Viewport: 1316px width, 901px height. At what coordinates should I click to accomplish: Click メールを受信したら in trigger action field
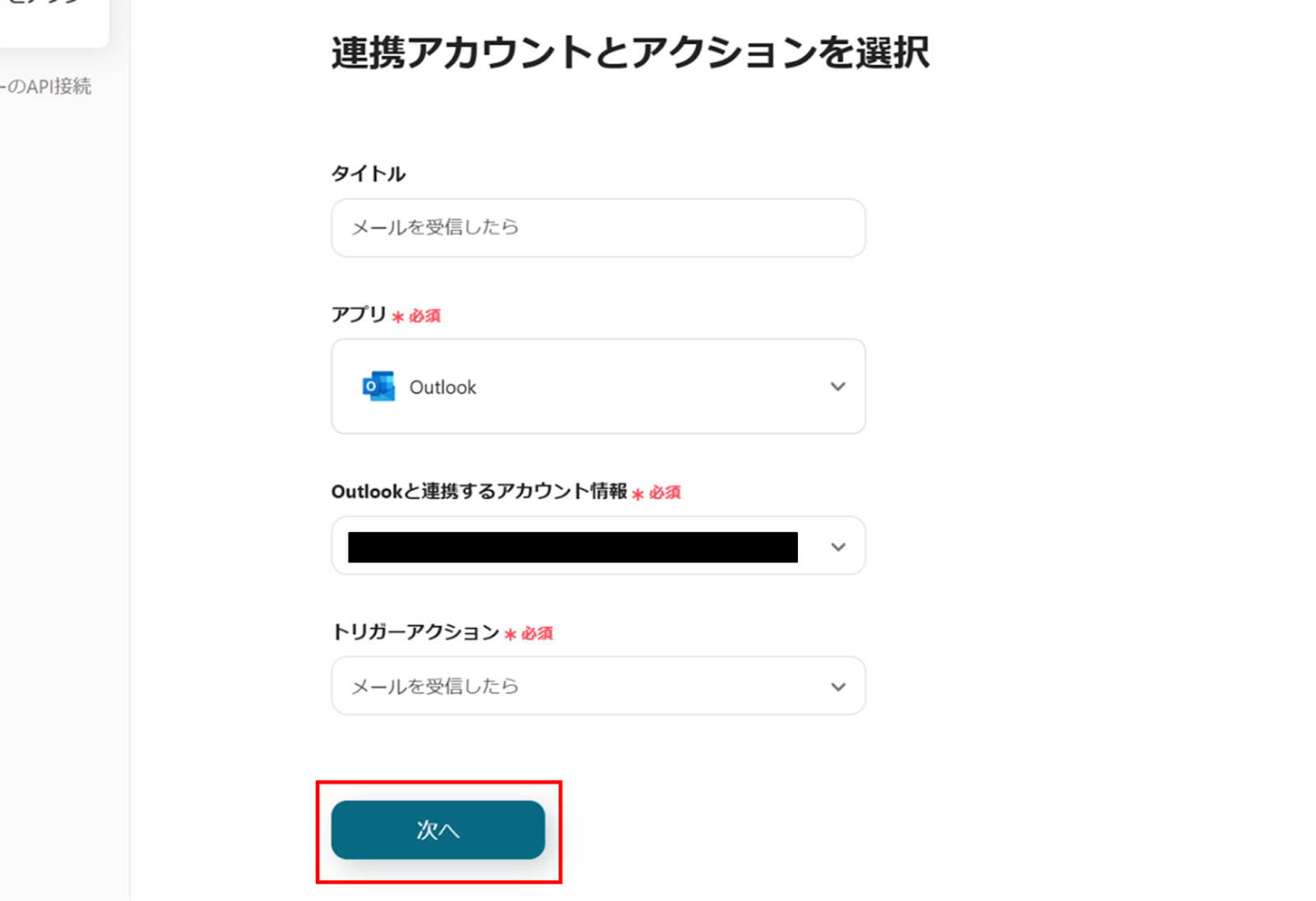(435, 686)
